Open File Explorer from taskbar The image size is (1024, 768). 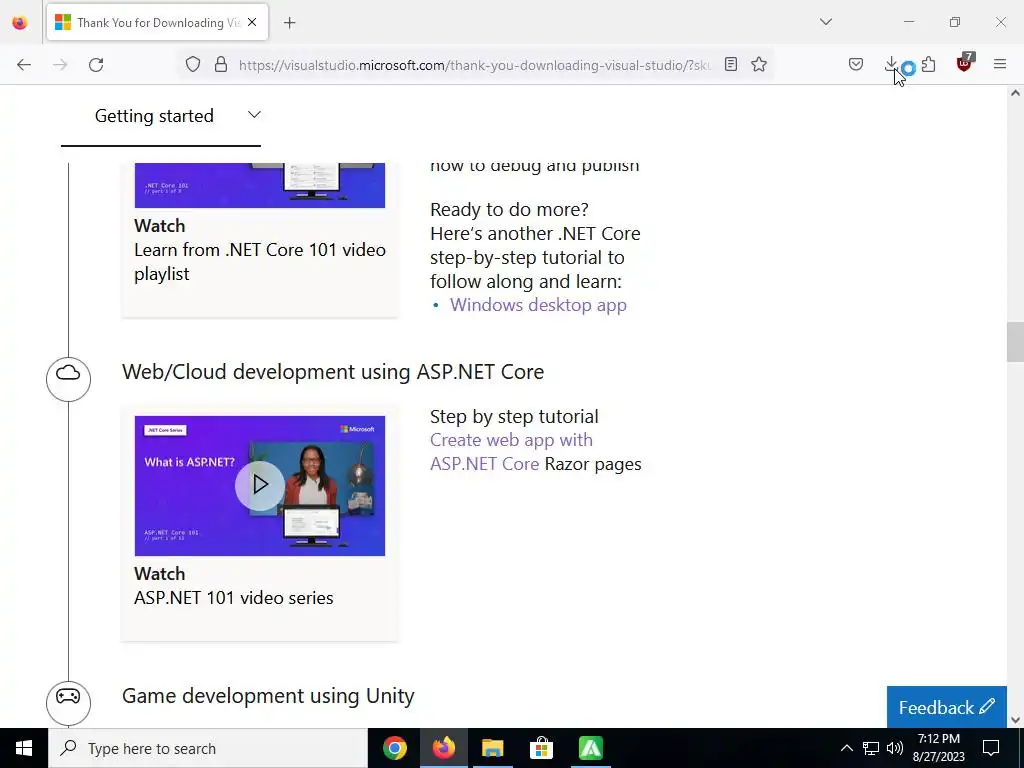point(493,748)
